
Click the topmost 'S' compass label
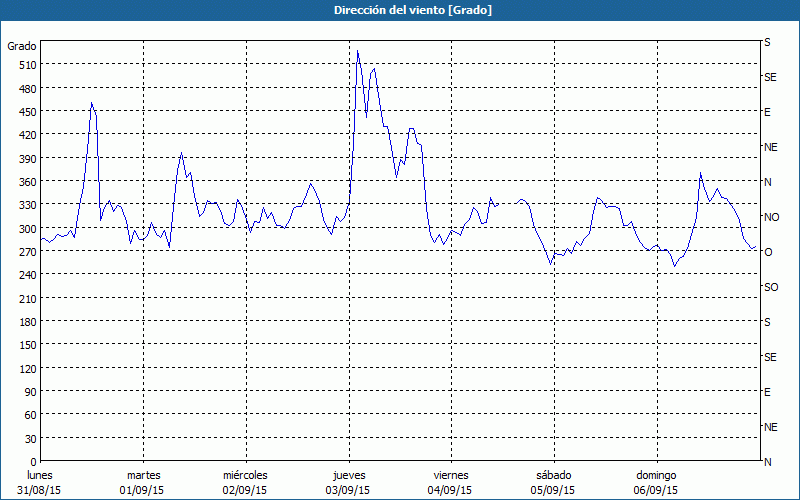(767, 43)
